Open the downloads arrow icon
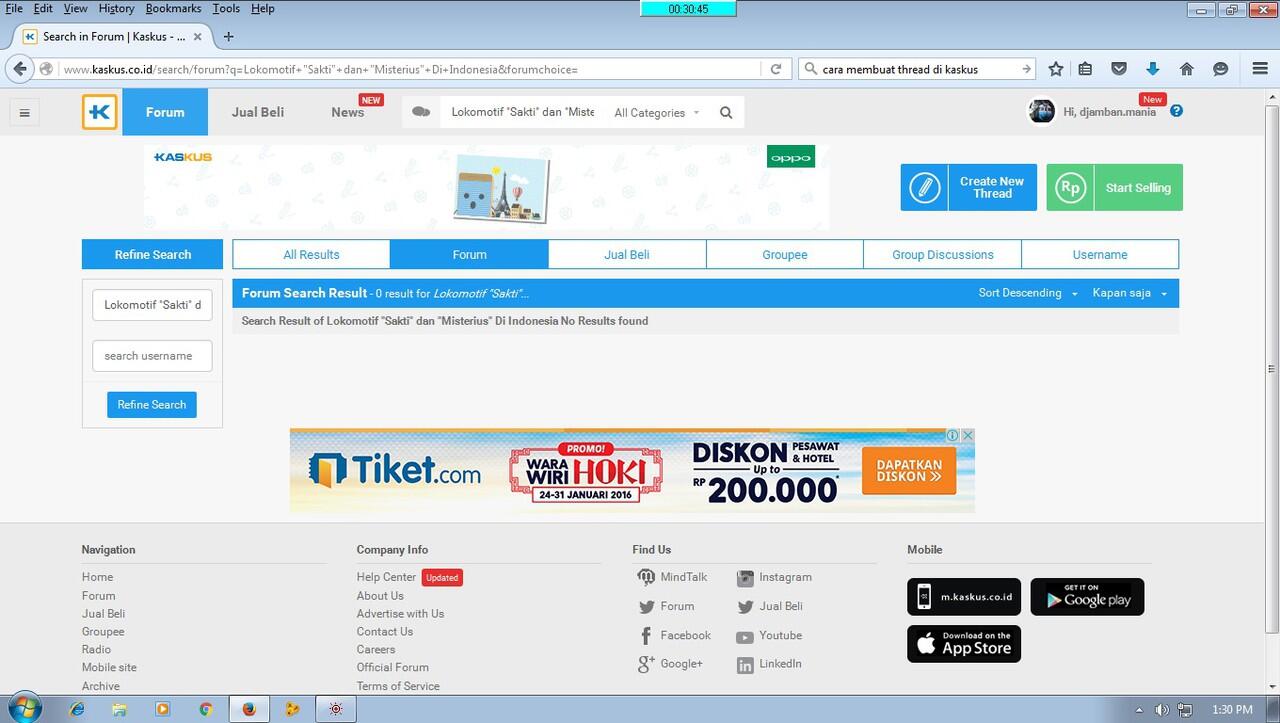 point(1152,69)
